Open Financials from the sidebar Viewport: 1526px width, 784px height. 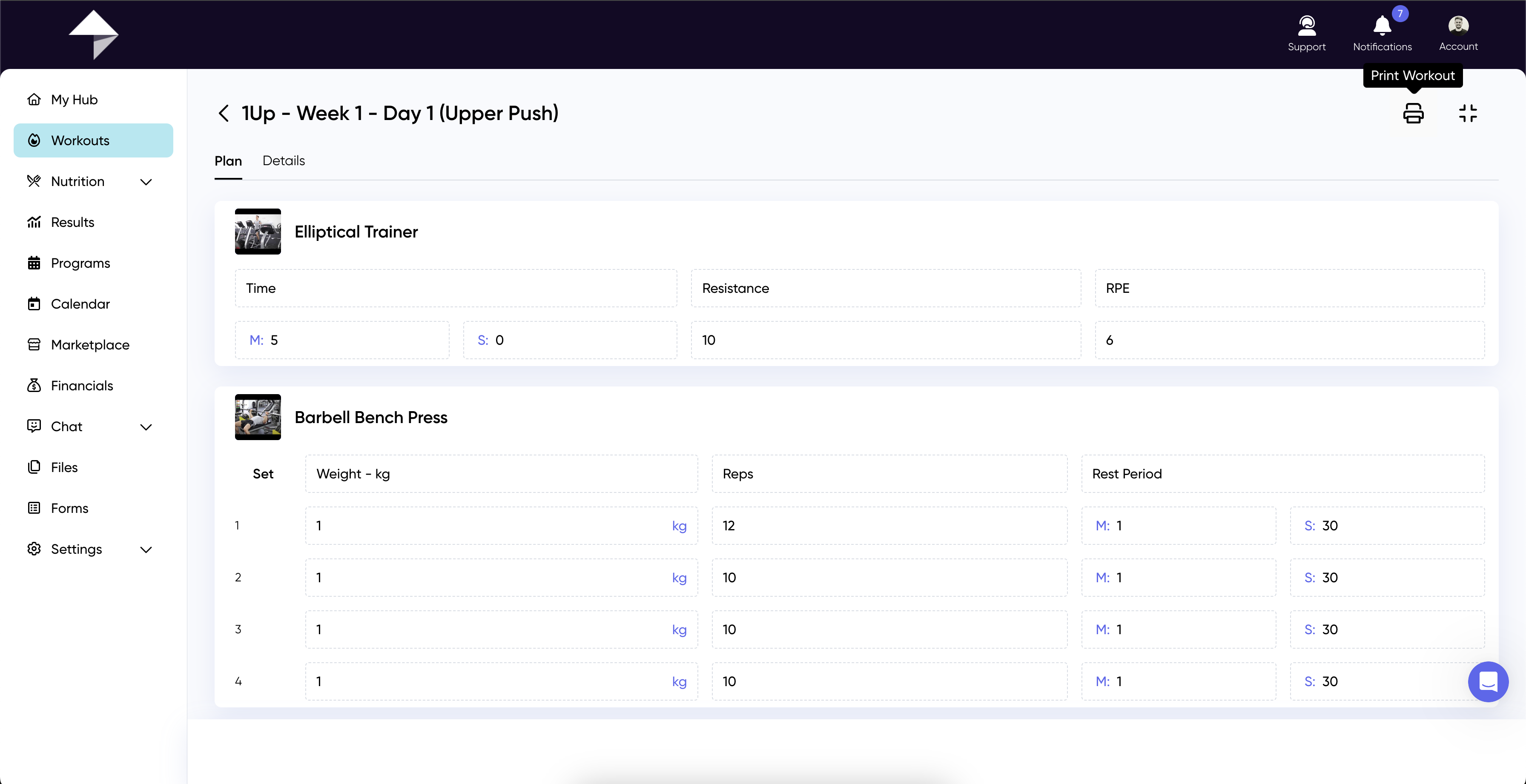[x=82, y=386]
